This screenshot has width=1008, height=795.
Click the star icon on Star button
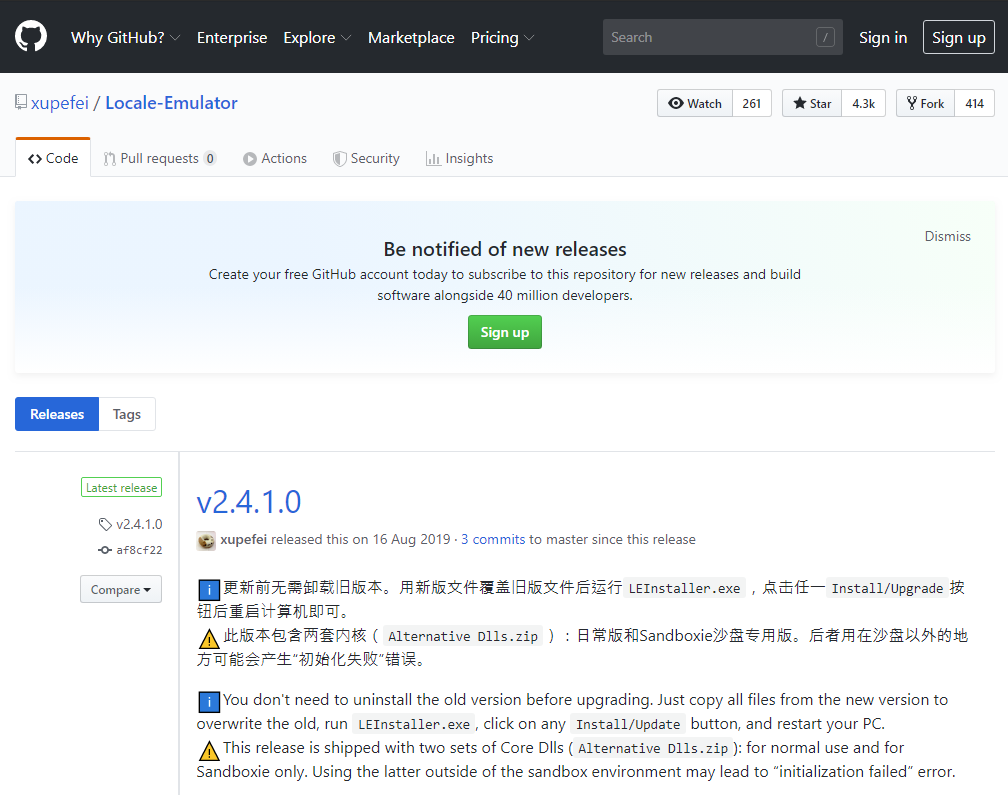800,103
